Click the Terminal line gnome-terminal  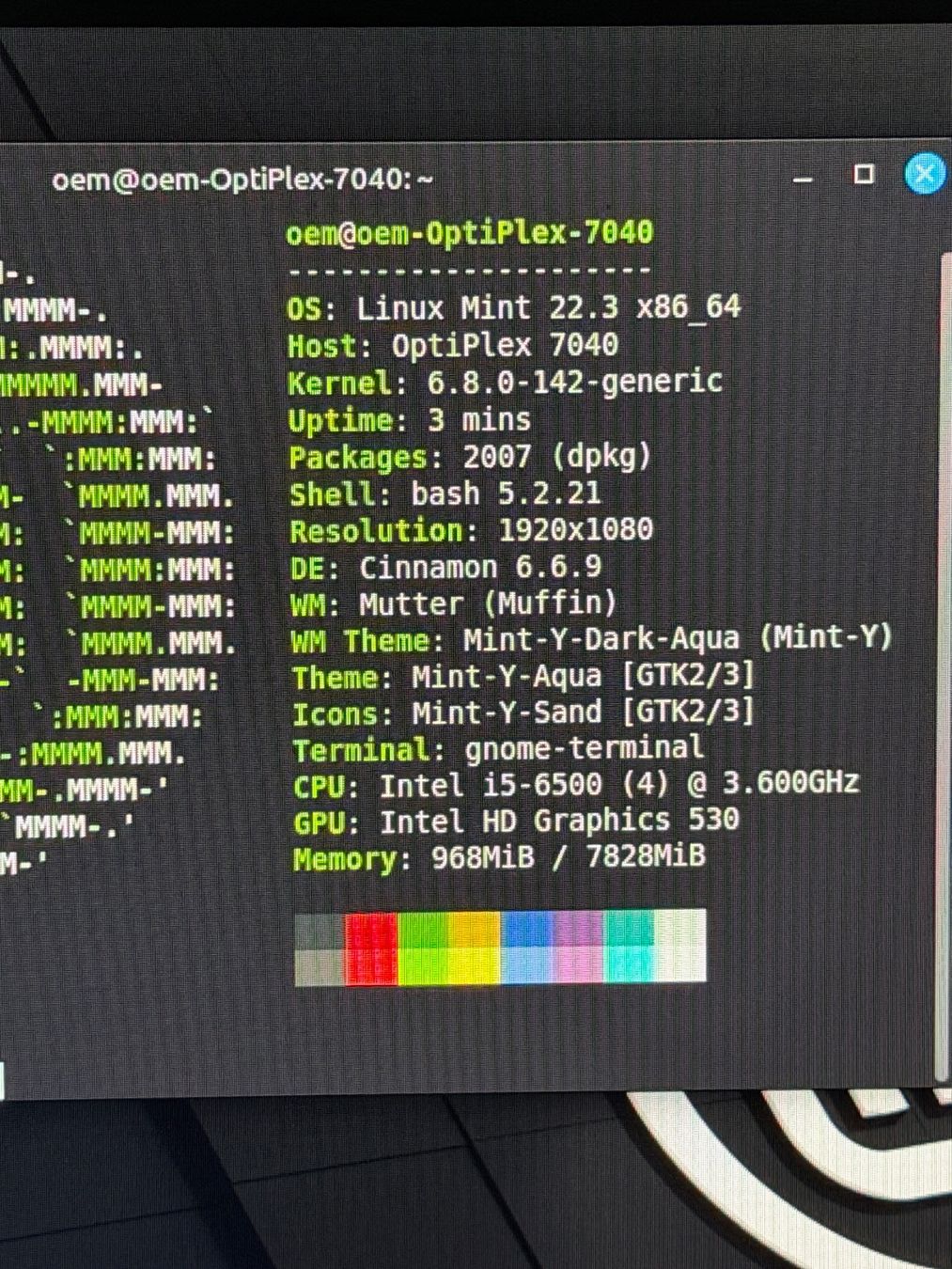click(498, 749)
